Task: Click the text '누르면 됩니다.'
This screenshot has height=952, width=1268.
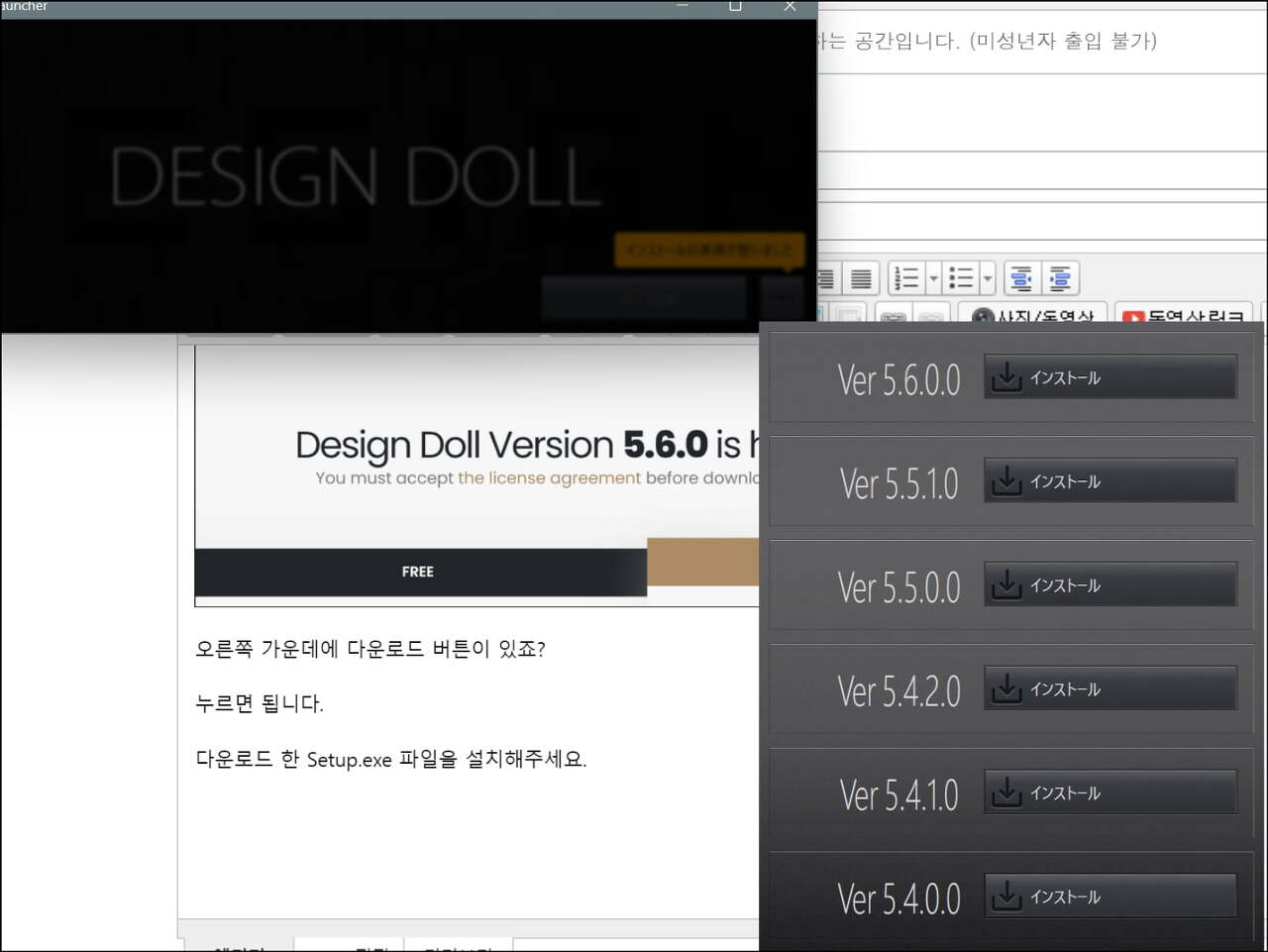Action: pyautogui.click(x=260, y=703)
